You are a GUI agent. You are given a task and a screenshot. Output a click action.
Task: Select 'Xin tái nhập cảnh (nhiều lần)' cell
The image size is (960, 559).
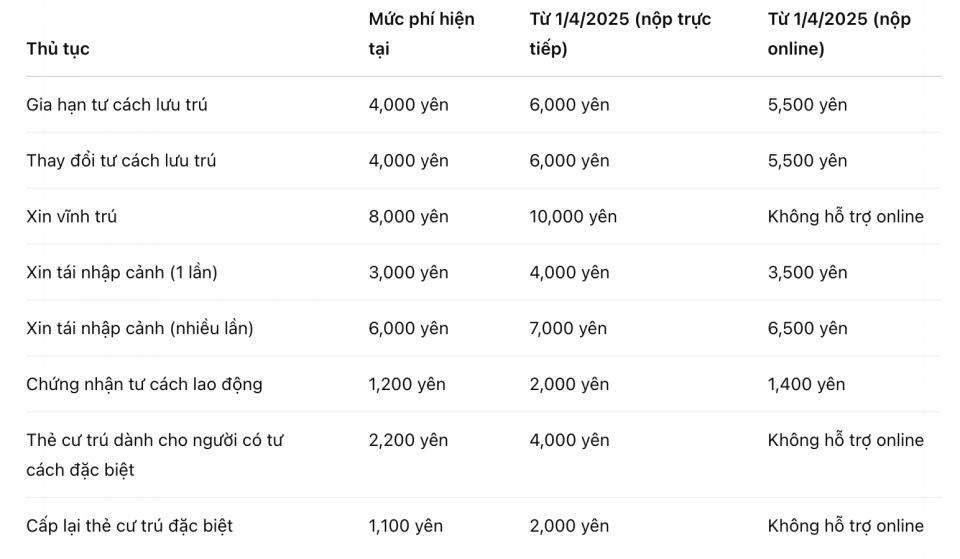click(140, 328)
